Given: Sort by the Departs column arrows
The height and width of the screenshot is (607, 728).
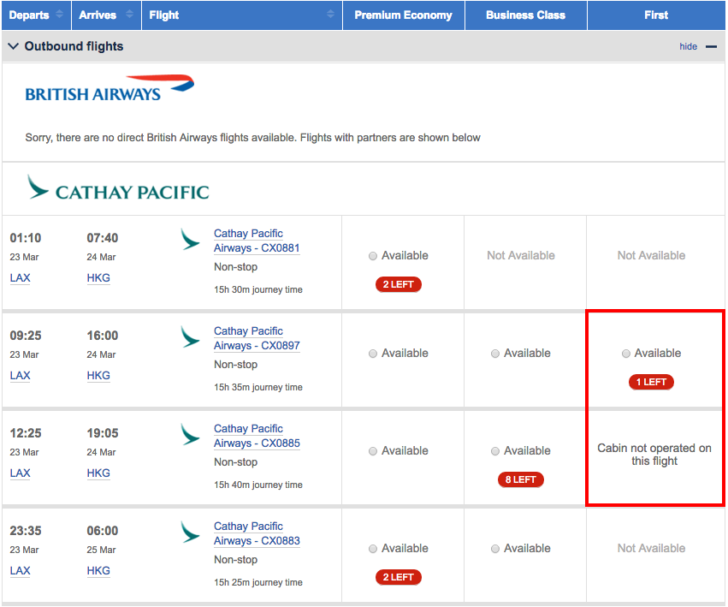Looking at the screenshot, I should tap(59, 14).
